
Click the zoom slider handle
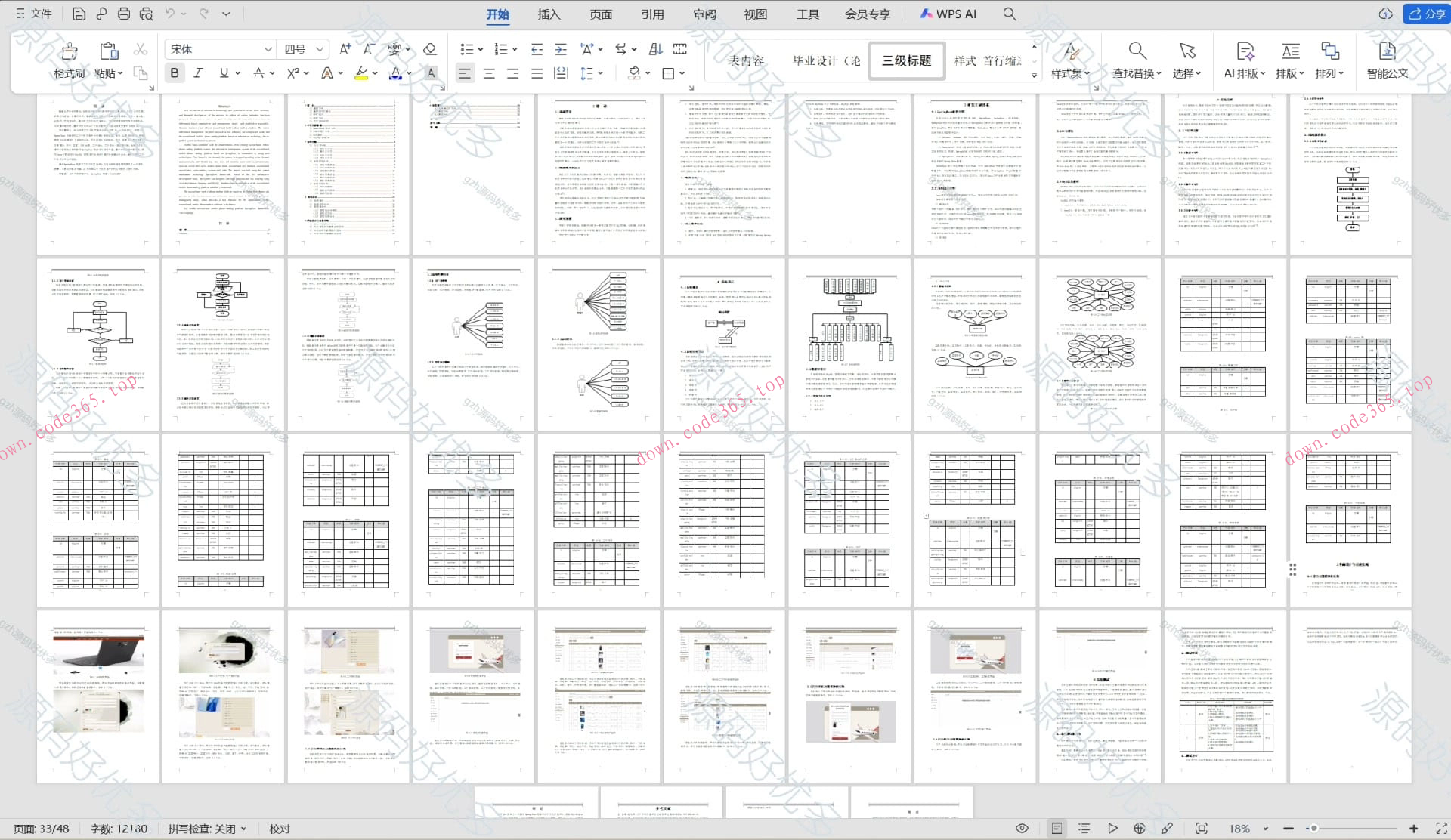coord(1313,829)
